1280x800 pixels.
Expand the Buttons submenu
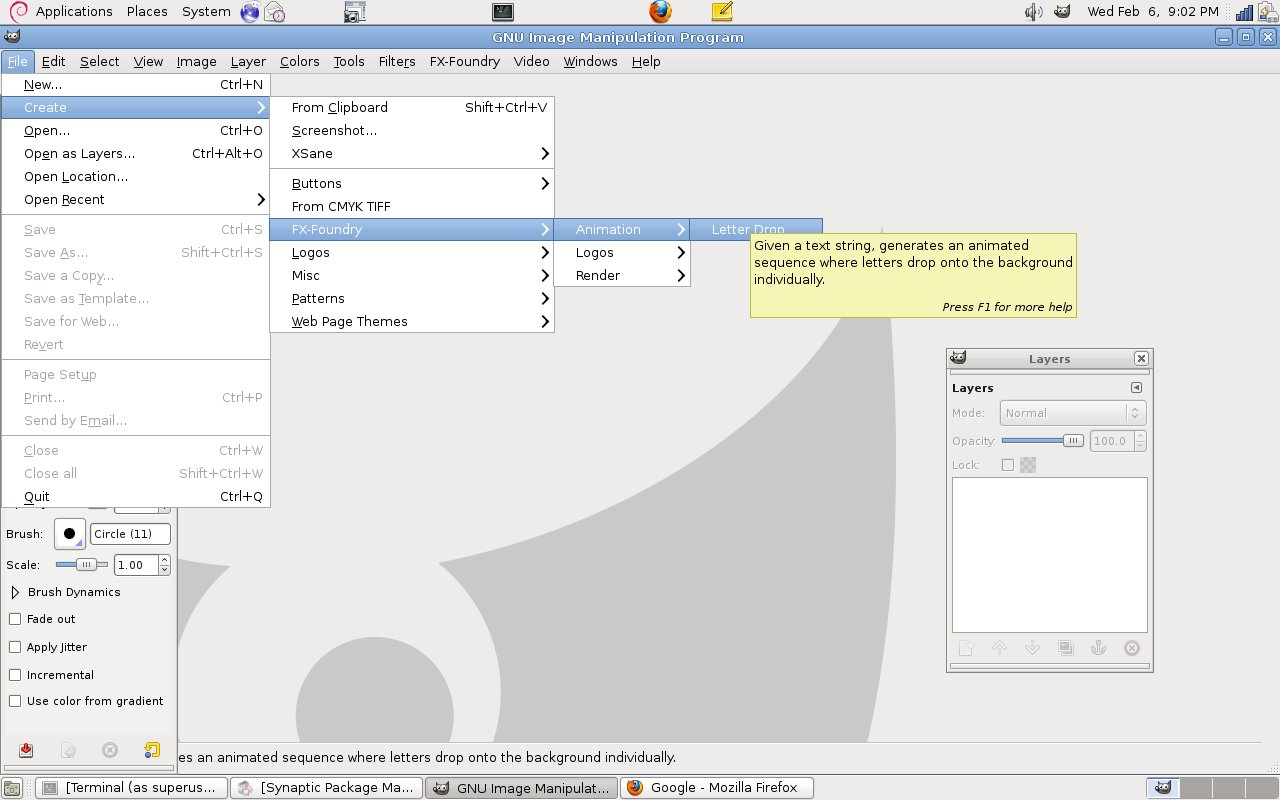[412, 183]
